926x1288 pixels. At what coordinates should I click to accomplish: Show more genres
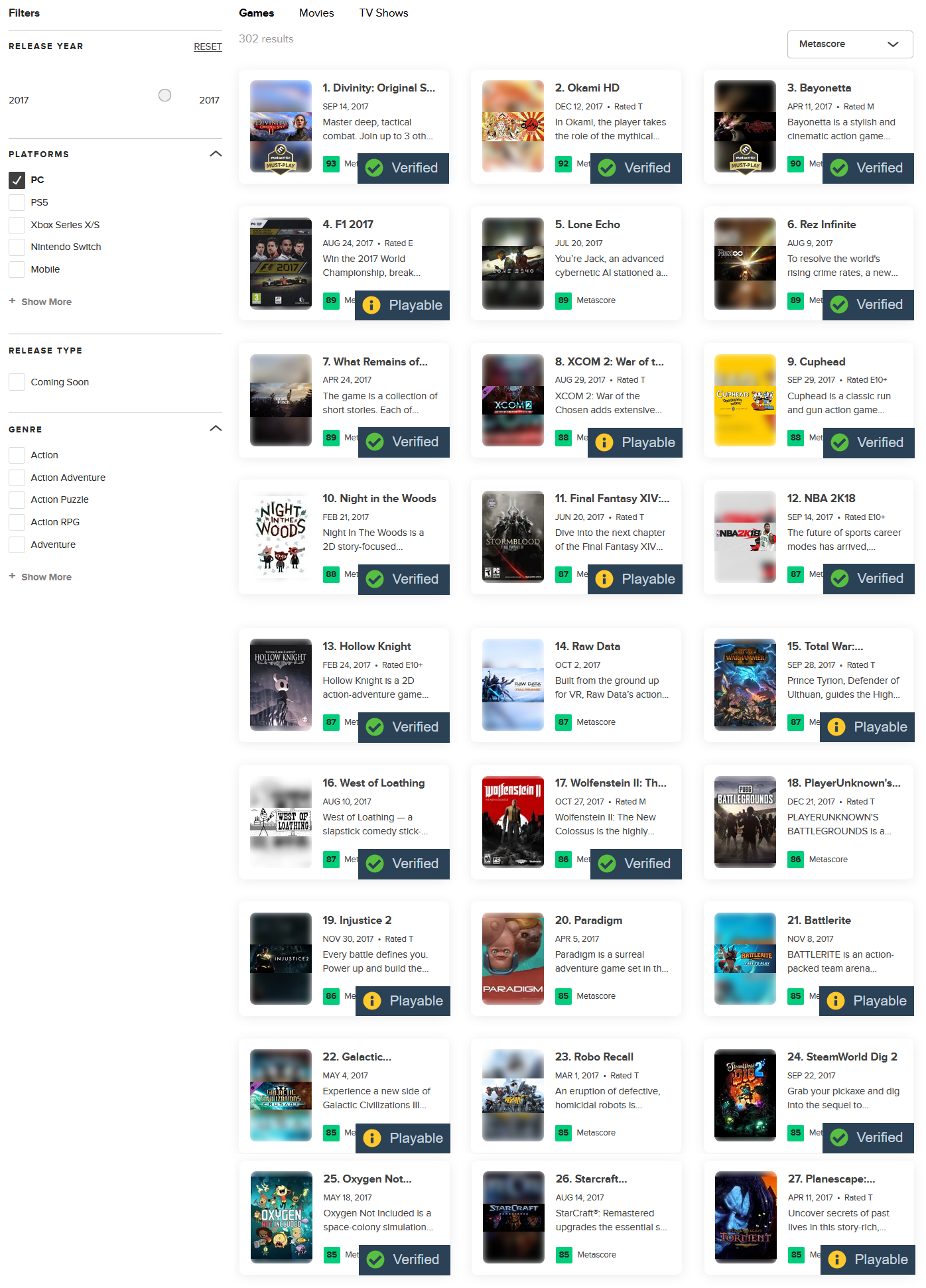(x=40, y=577)
